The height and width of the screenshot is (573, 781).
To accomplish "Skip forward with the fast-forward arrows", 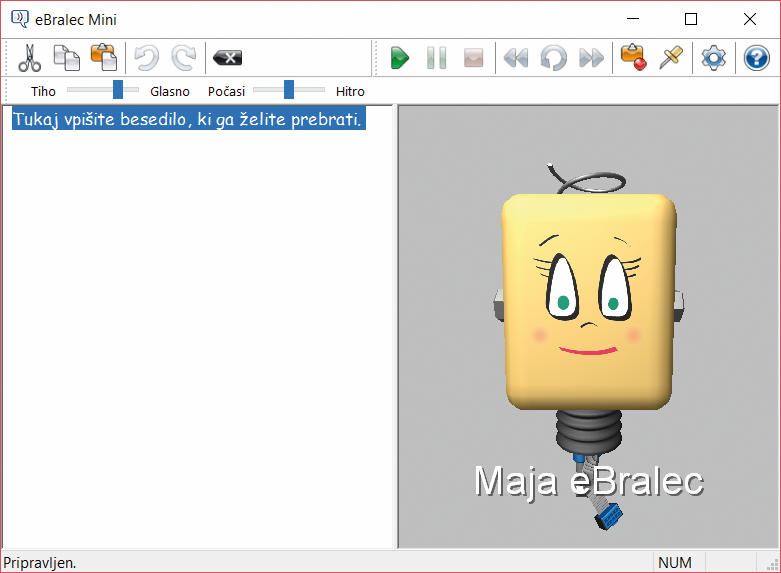I will 591,58.
